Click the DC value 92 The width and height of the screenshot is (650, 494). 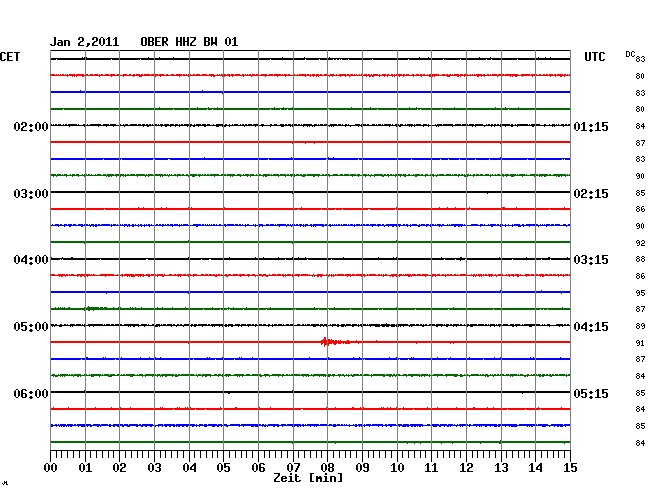click(x=640, y=243)
